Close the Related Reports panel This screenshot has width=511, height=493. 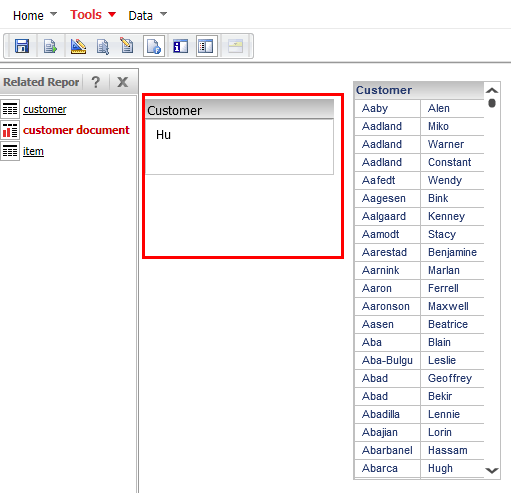(x=123, y=82)
